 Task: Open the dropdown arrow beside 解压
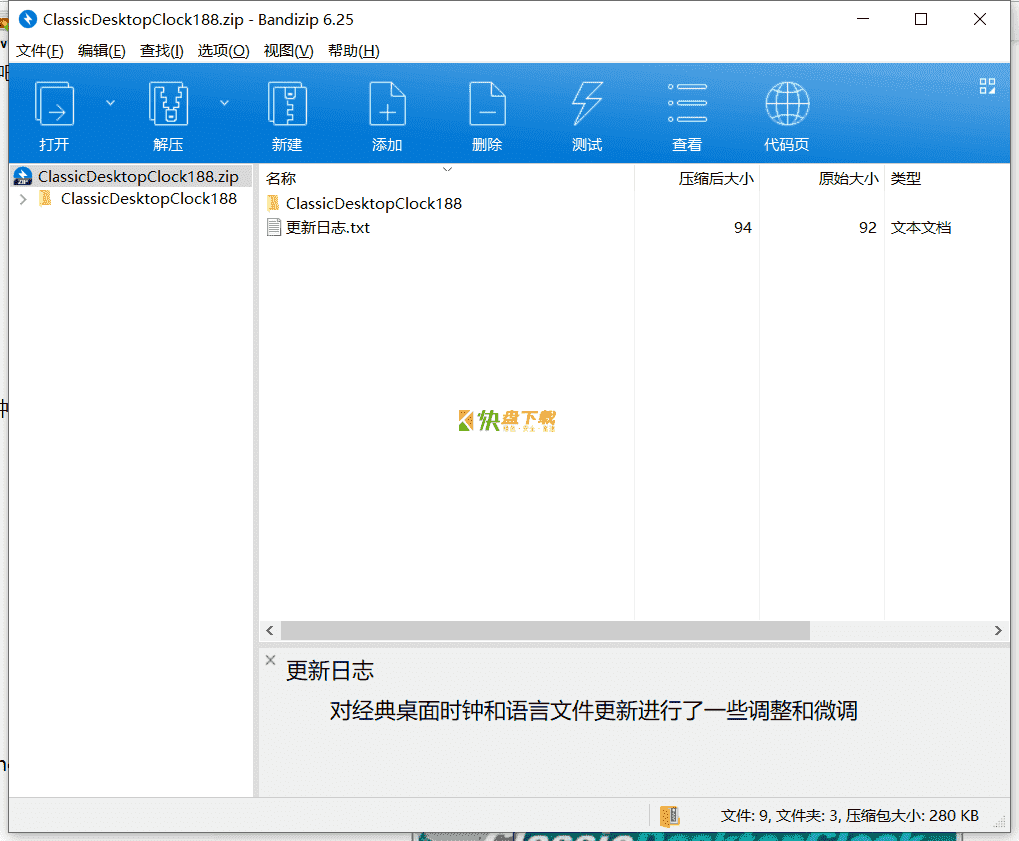click(224, 103)
